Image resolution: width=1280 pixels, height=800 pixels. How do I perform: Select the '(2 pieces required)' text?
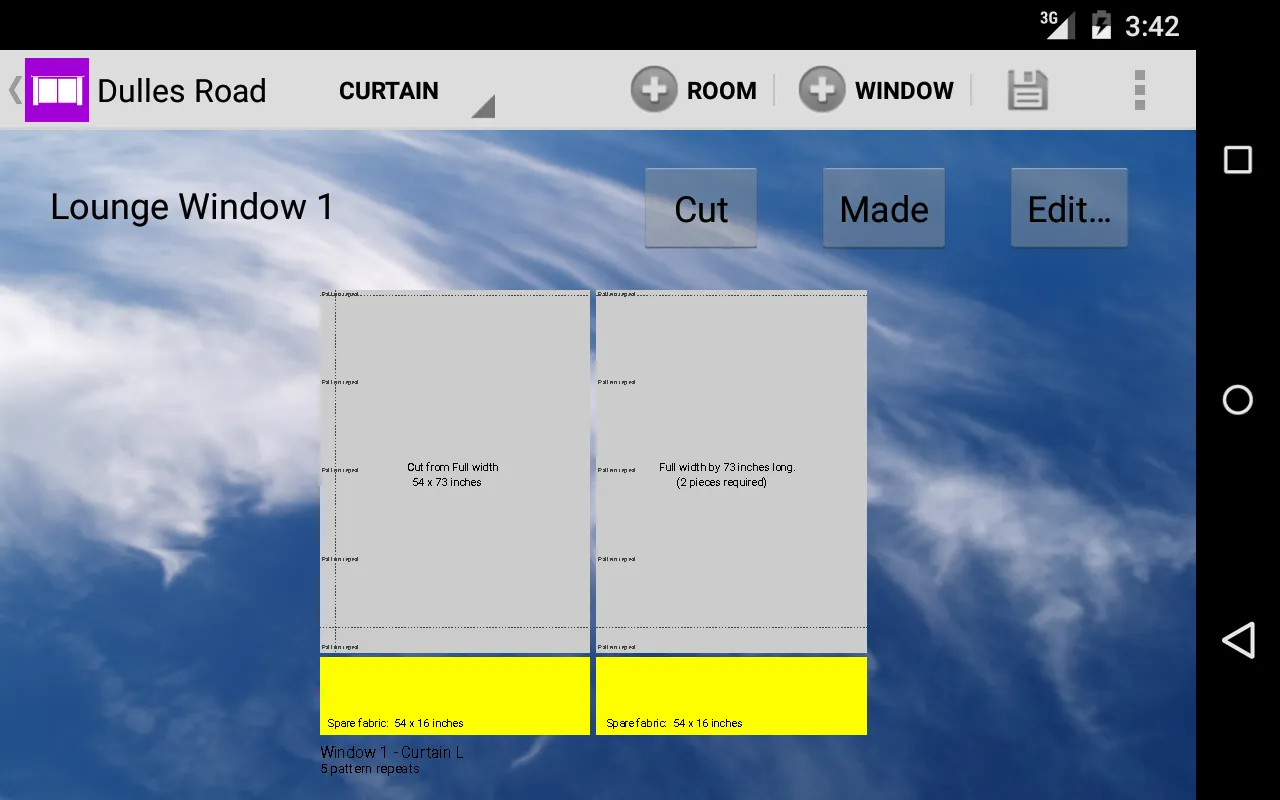coord(722,483)
